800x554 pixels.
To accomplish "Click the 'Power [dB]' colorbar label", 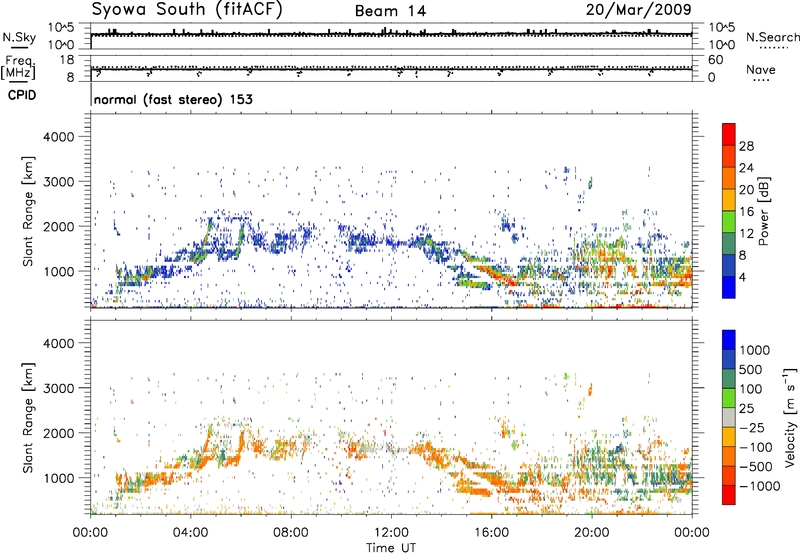I will 764,211.
